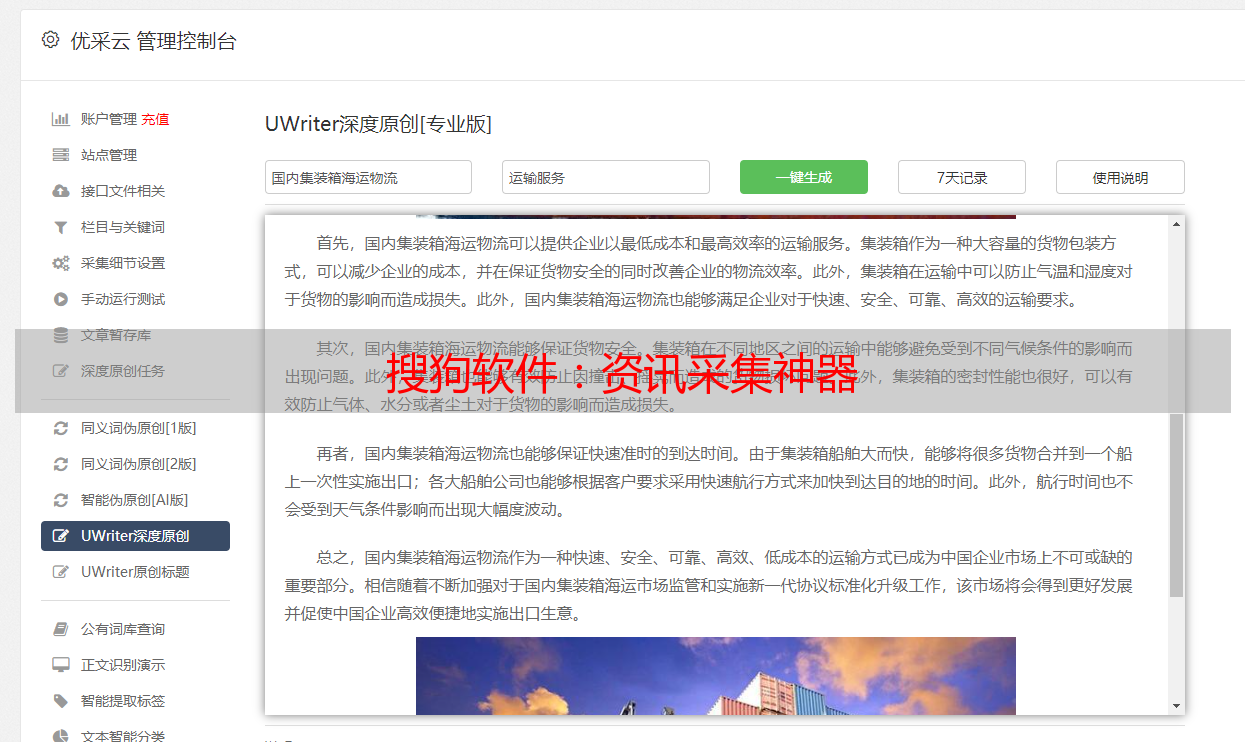Click the book icon next to 公有词库查询
This screenshot has width=1245, height=742.
tap(61, 629)
